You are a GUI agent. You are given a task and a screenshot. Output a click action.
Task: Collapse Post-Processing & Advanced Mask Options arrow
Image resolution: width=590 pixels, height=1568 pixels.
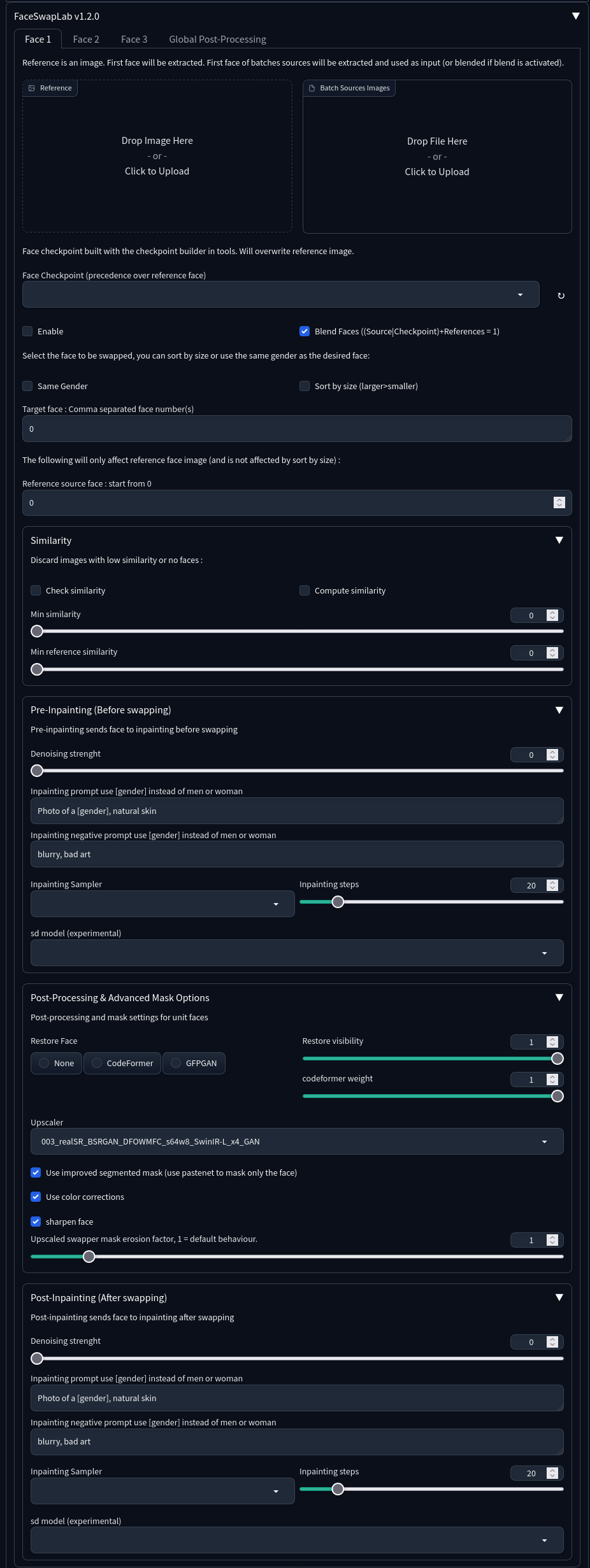click(x=559, y=997)
